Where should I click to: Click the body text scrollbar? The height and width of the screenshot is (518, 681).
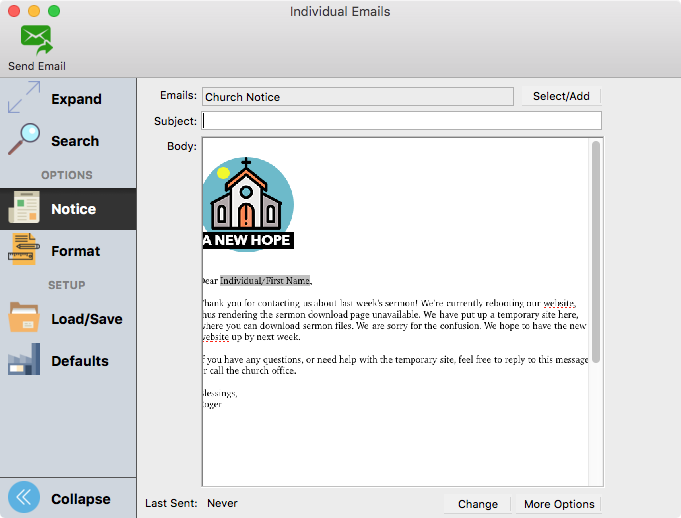pos(595,250)
